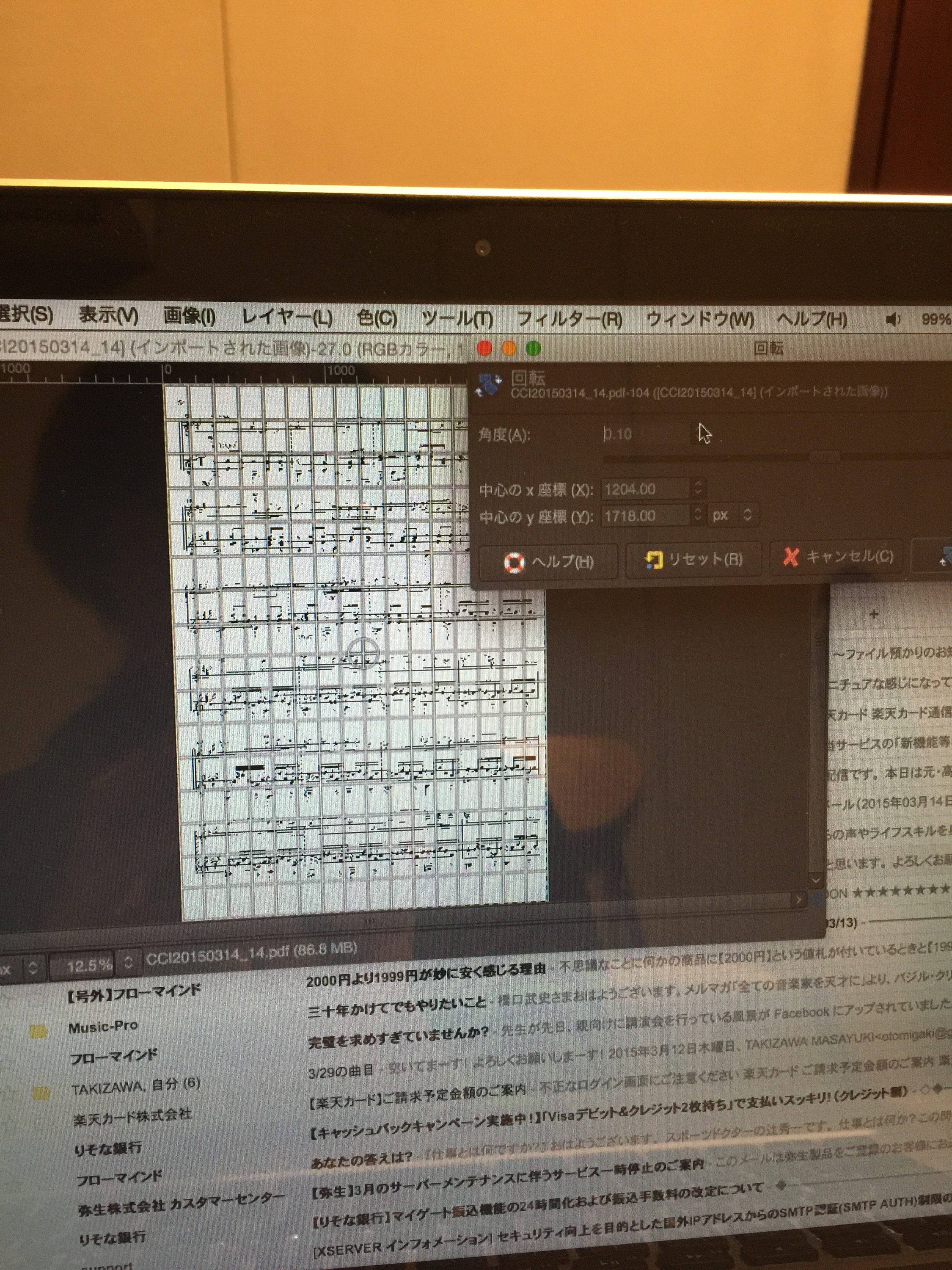Click the plus new tab button in browser
952x1270 pixels.
(873, 614)
